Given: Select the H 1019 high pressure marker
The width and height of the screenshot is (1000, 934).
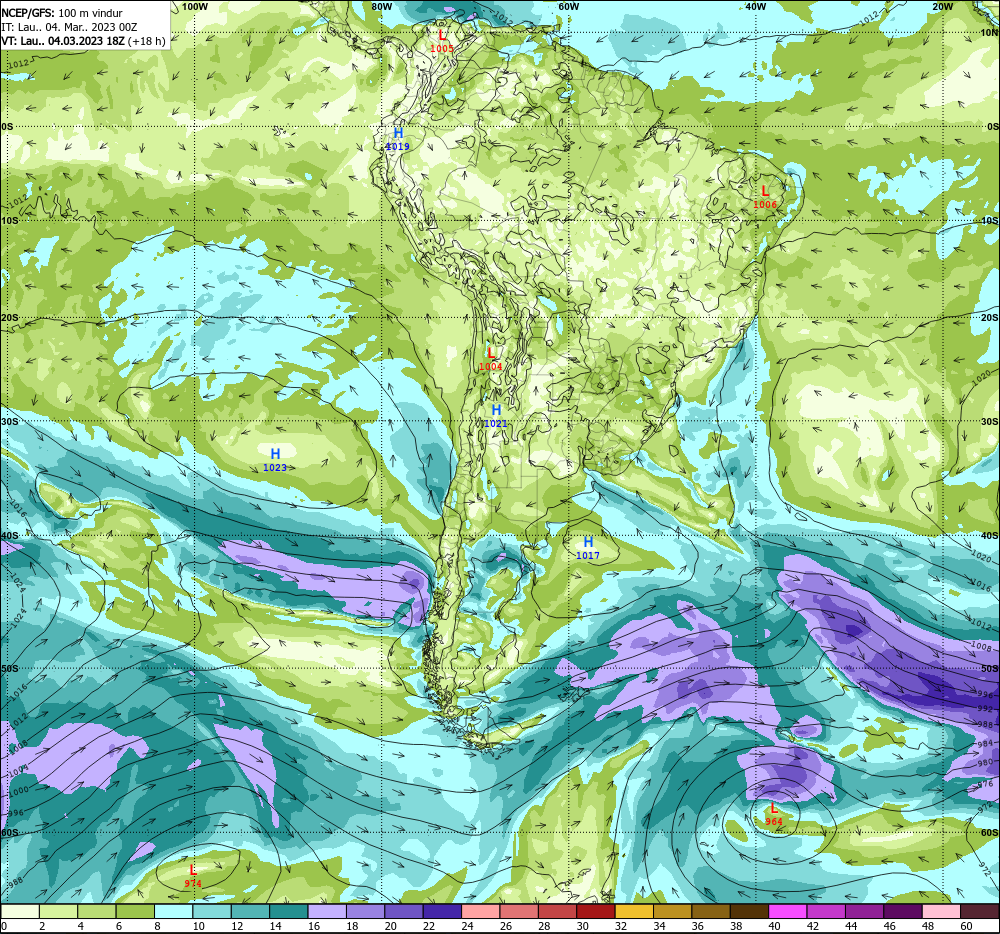Looking at the screenshot, I should click(398, 139).
